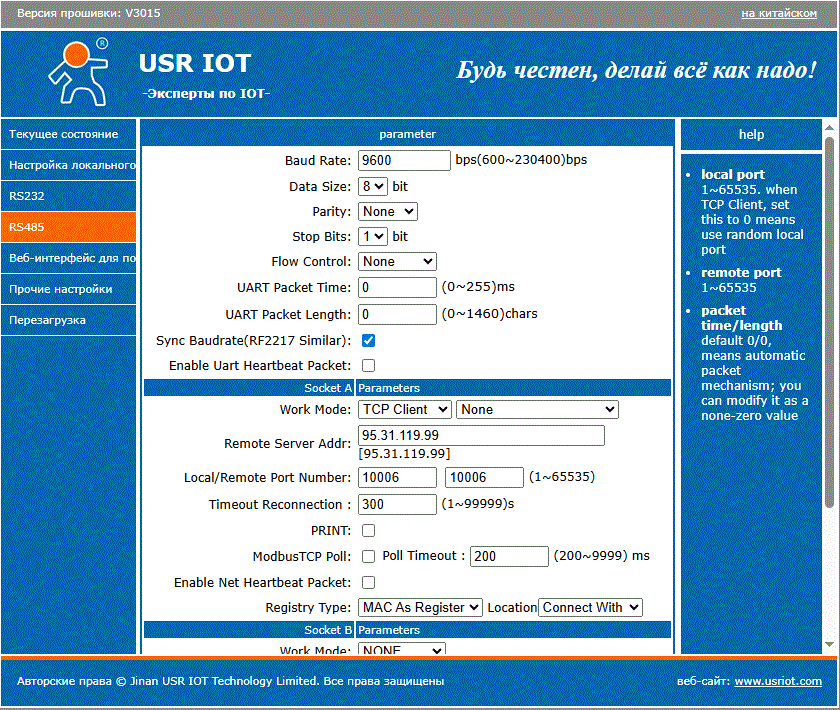Go to the RS232 settings page

[68, 196]
